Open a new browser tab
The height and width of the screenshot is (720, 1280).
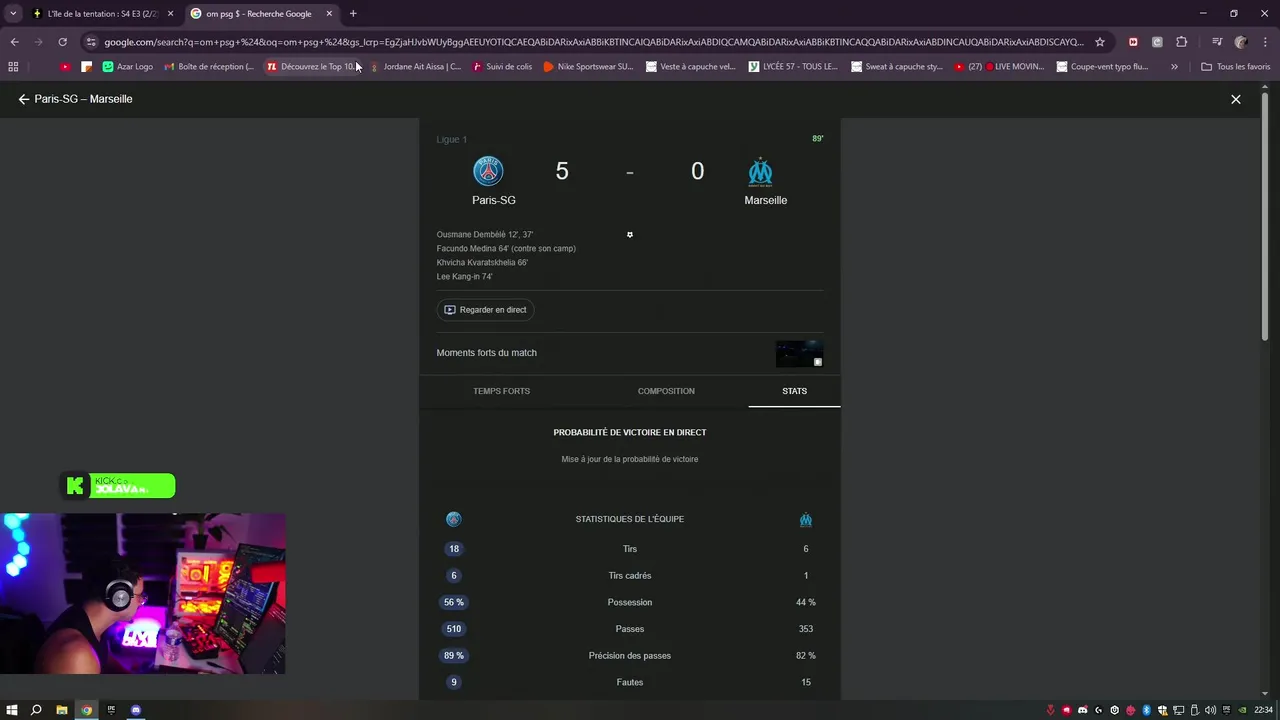click(353, 14)
